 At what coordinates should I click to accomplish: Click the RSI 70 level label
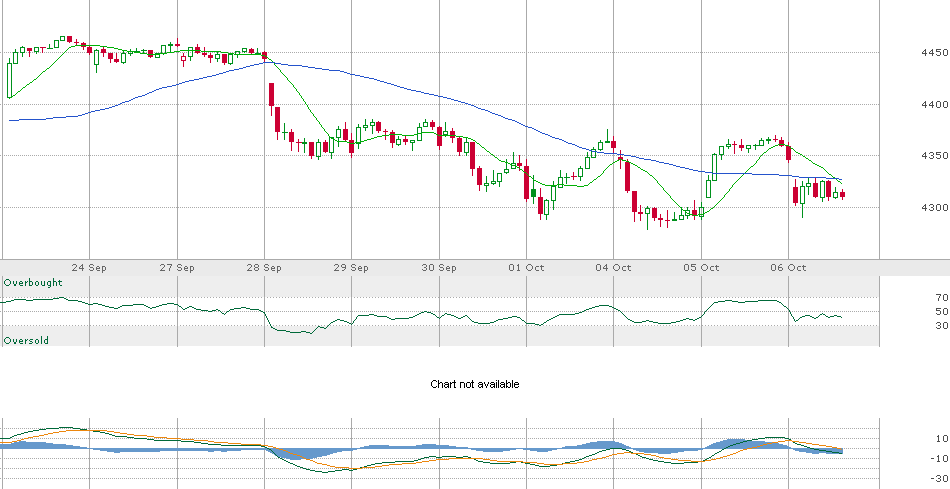pyautogui.click(x=942, y=298)
